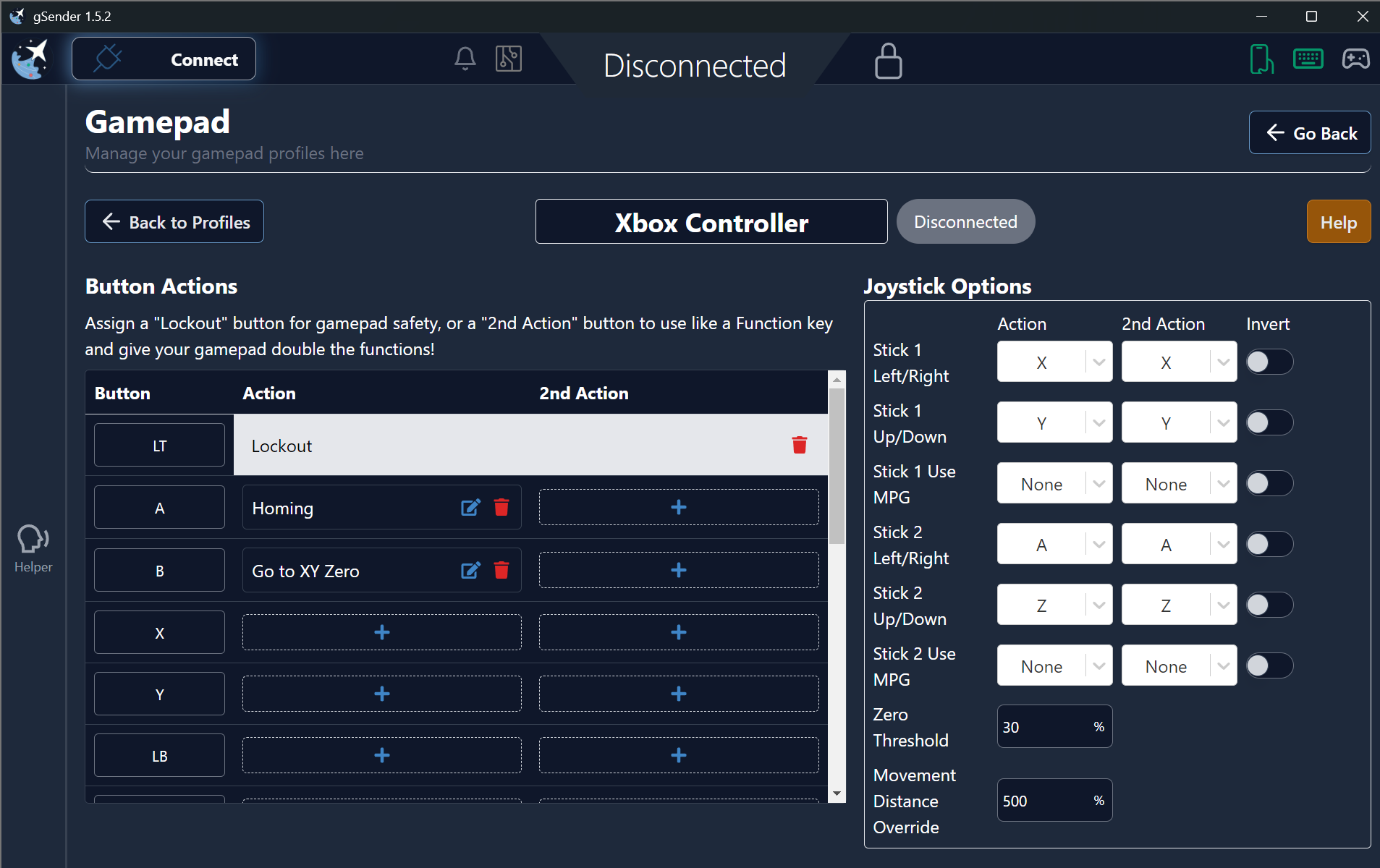This screenshot has height=868, width=1380.
Task: Click the Go to XY Zero text
Action: coord(305,571)
